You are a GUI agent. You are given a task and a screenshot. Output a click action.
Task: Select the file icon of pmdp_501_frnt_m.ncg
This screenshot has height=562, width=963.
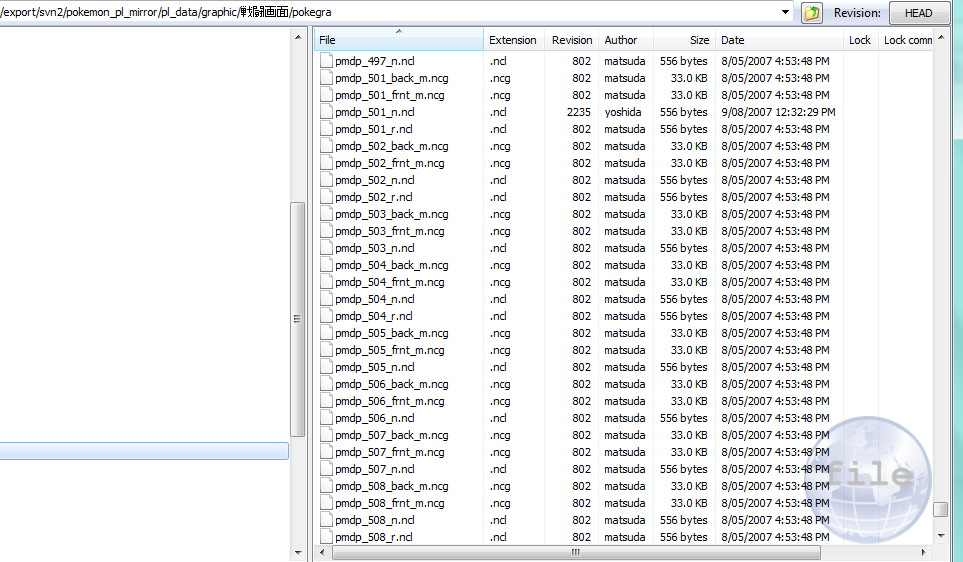326,95
